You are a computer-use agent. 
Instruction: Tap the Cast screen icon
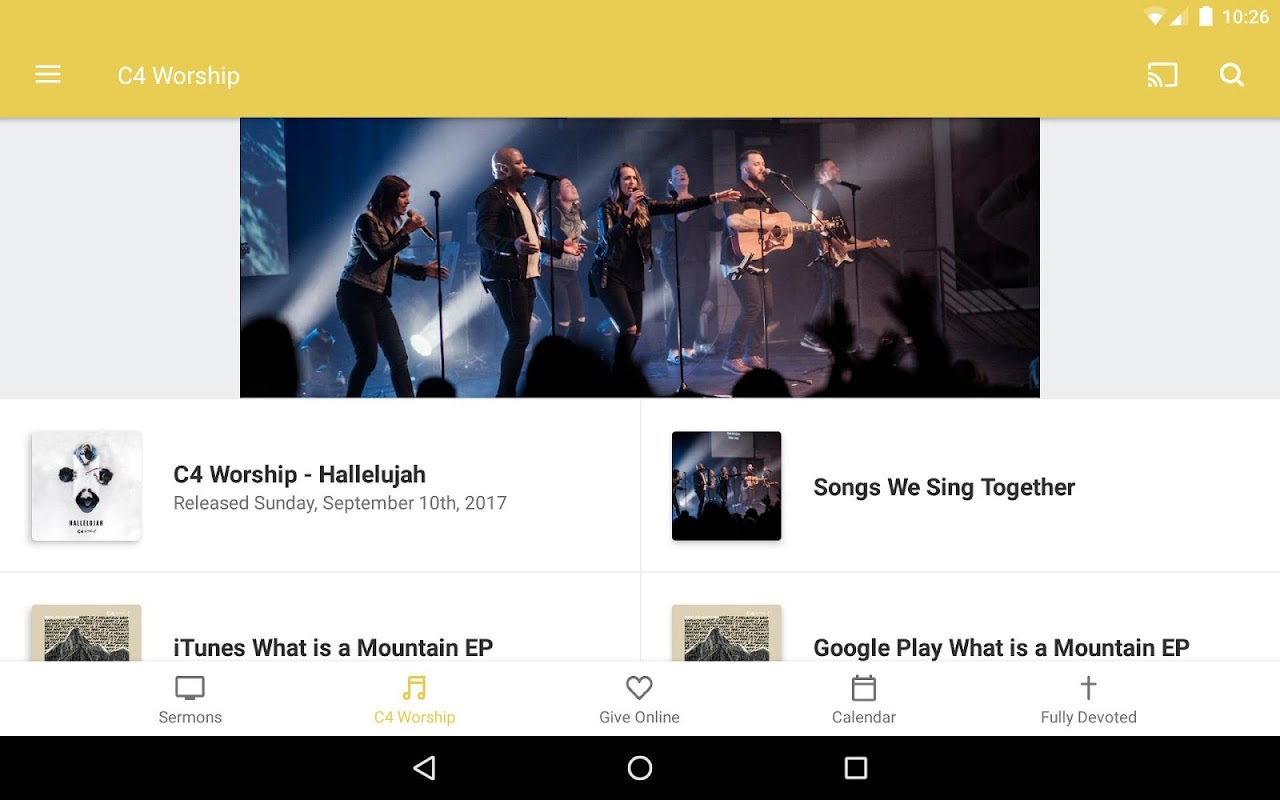[1162, 75]
